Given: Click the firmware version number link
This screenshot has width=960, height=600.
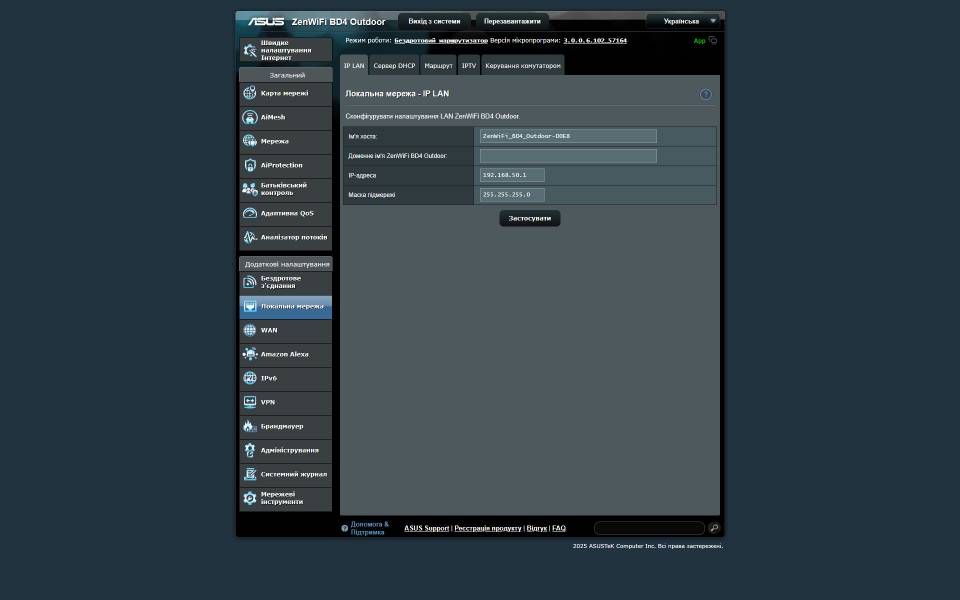Looking at the screenshot, I should click(x=595, y=41).
